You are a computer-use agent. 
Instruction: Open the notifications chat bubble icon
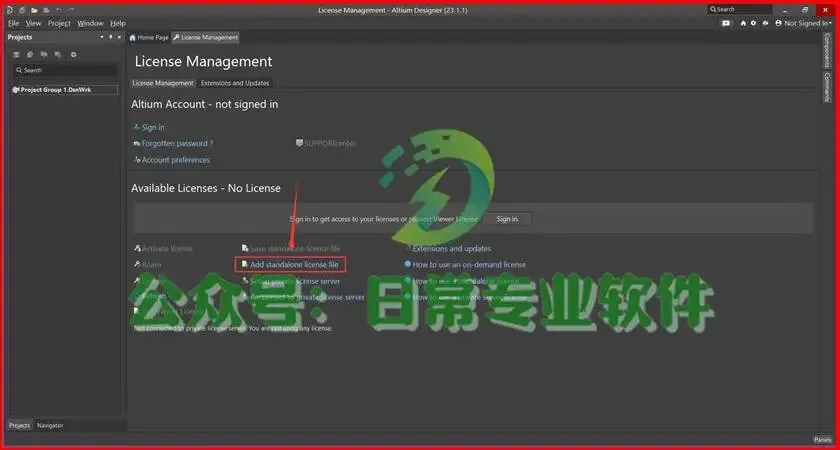click(726, 24)
